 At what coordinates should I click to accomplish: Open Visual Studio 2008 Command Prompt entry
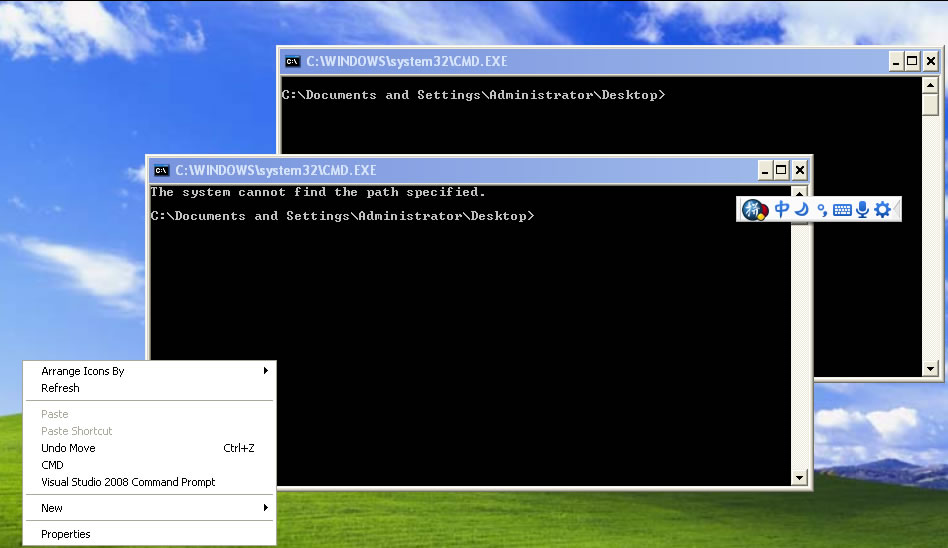click(x=149, y=481)
